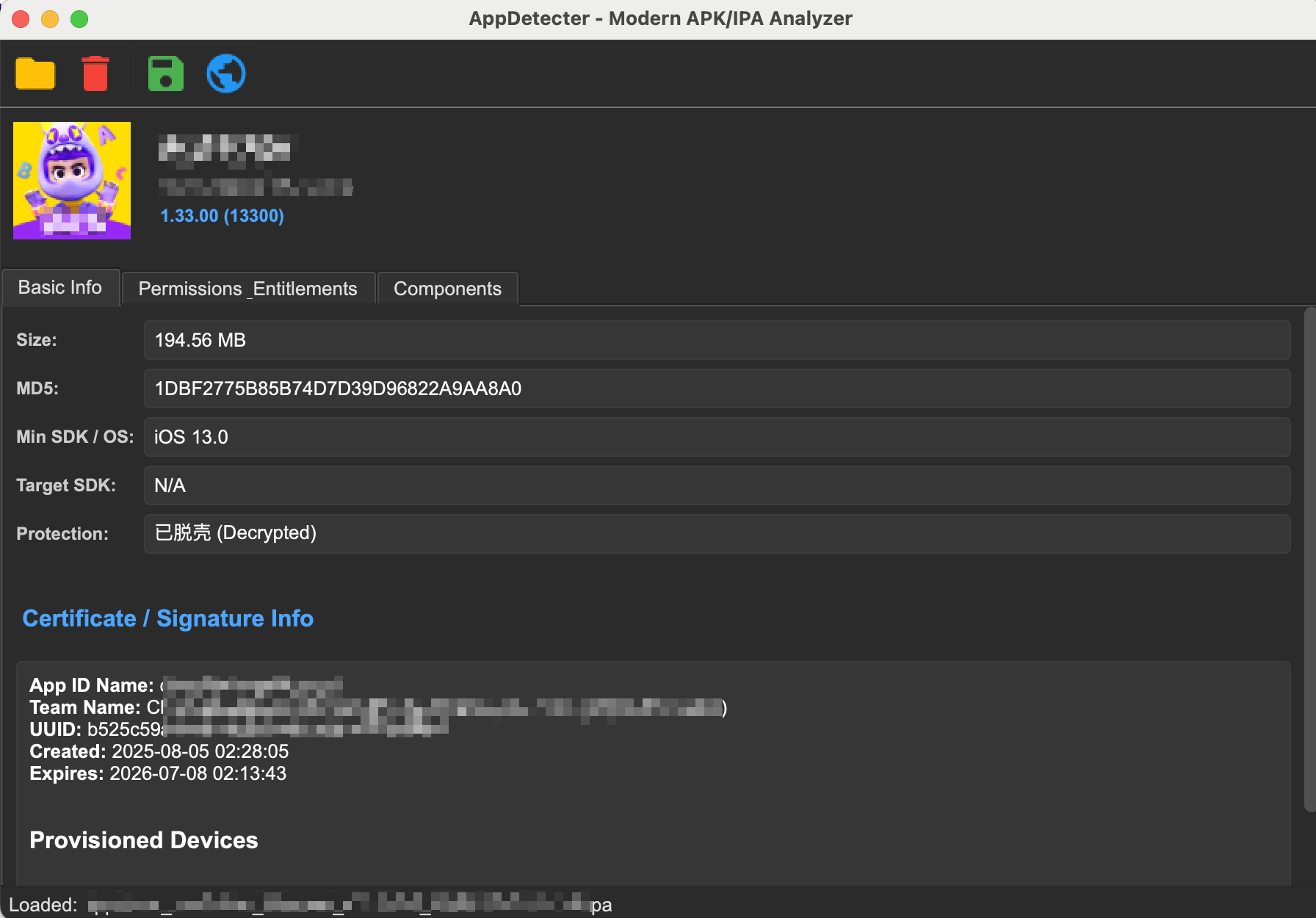This screenshot has width=1316, height=918.
Task: Save report with the green floppy disk icon
Action: point(165,73)
